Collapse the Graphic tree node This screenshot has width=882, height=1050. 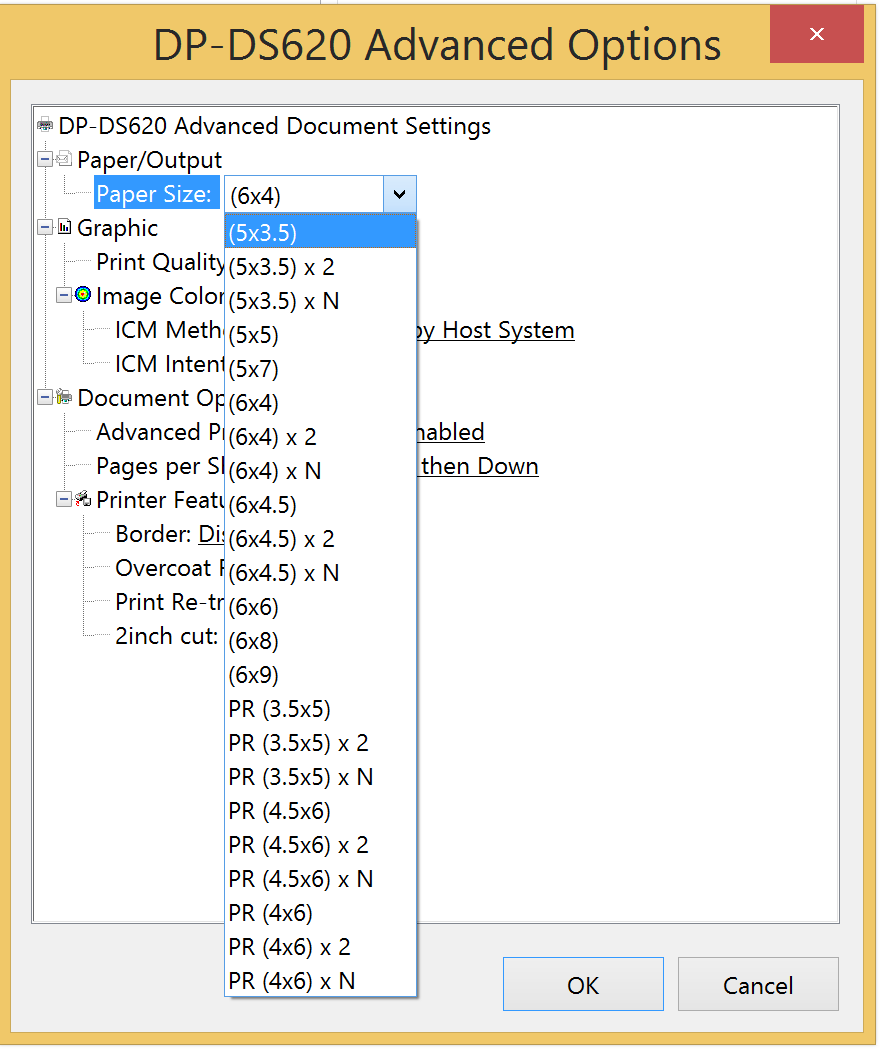point(45,228)
